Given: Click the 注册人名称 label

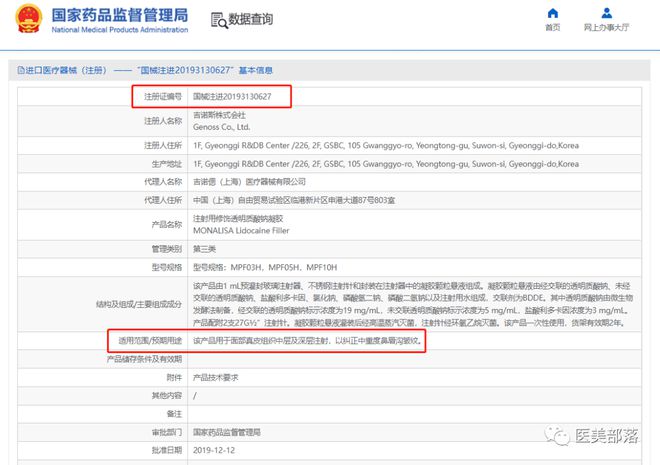Looking at the screenshot, I should click(x=163, y=121).
